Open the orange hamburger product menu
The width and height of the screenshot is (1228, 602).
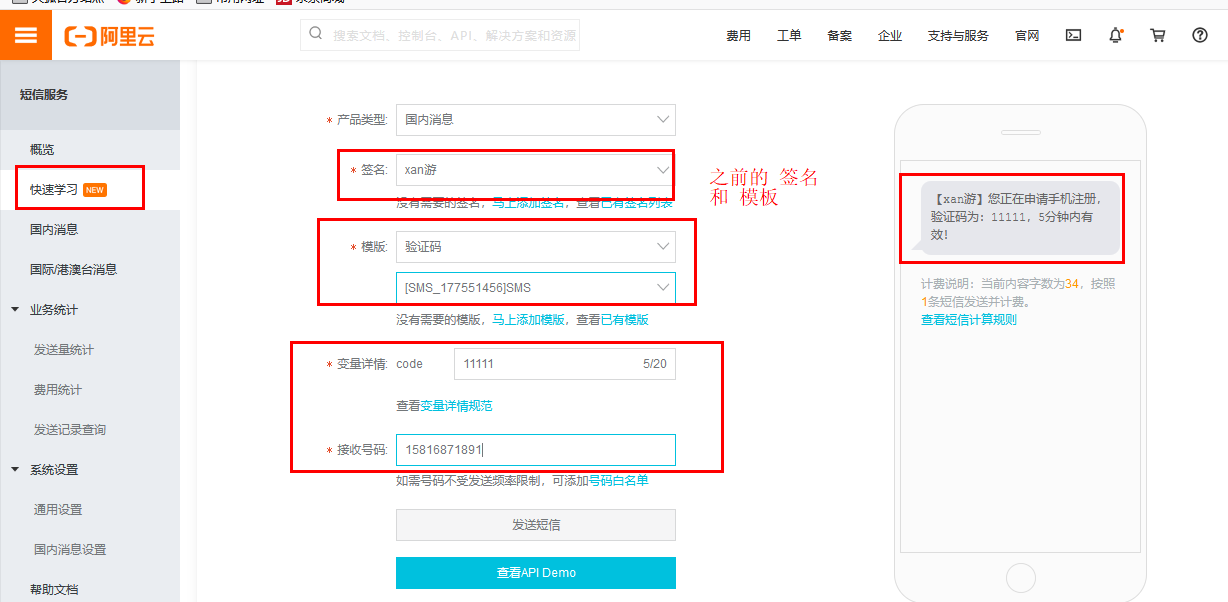25,35
